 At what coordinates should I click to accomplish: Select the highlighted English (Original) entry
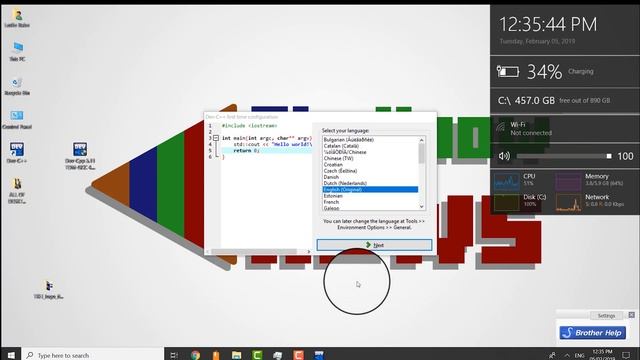click(x=370, y=189)
